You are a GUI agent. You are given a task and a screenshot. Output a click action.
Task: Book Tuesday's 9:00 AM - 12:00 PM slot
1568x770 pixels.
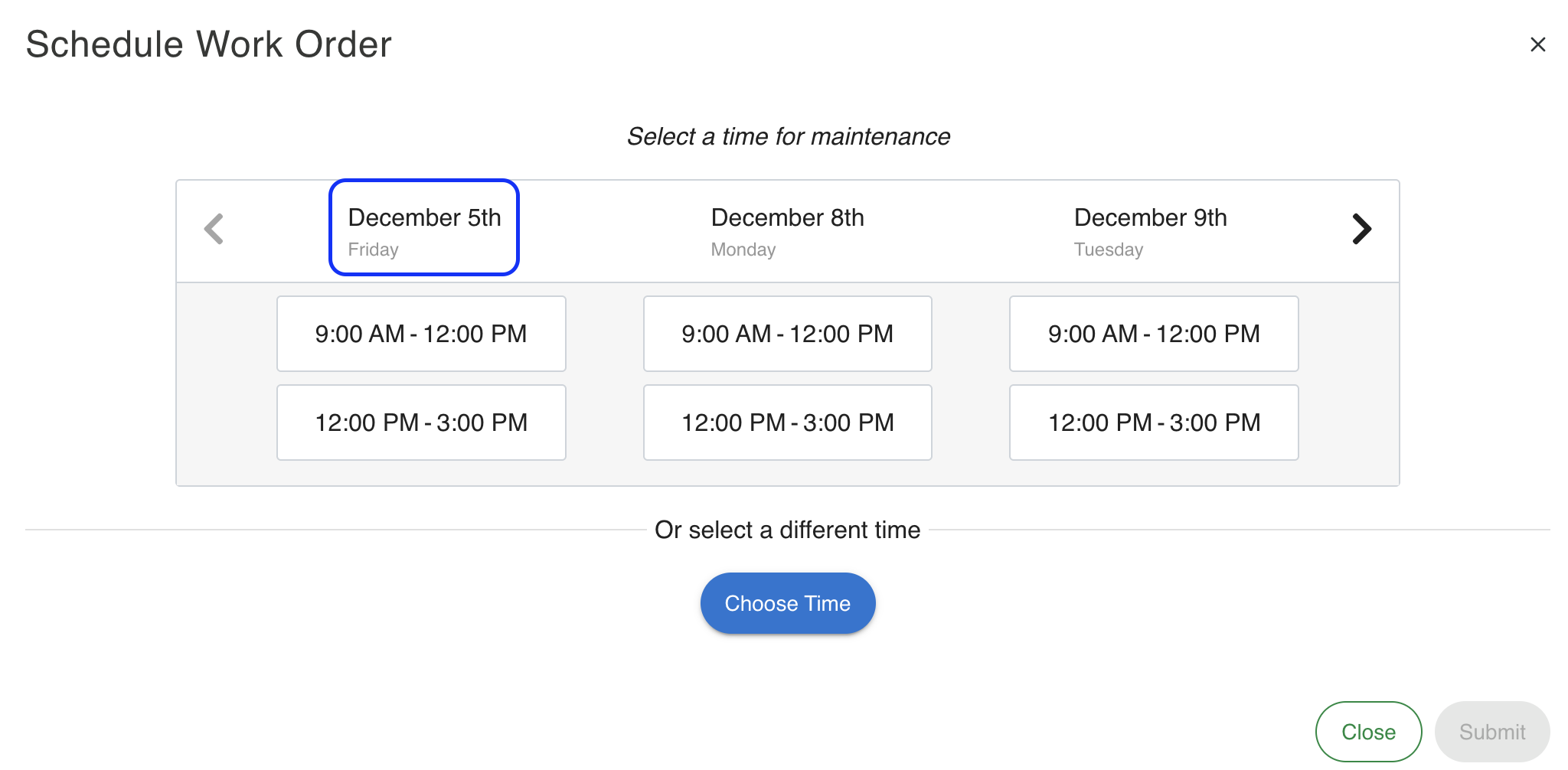tap(1154, 334)
